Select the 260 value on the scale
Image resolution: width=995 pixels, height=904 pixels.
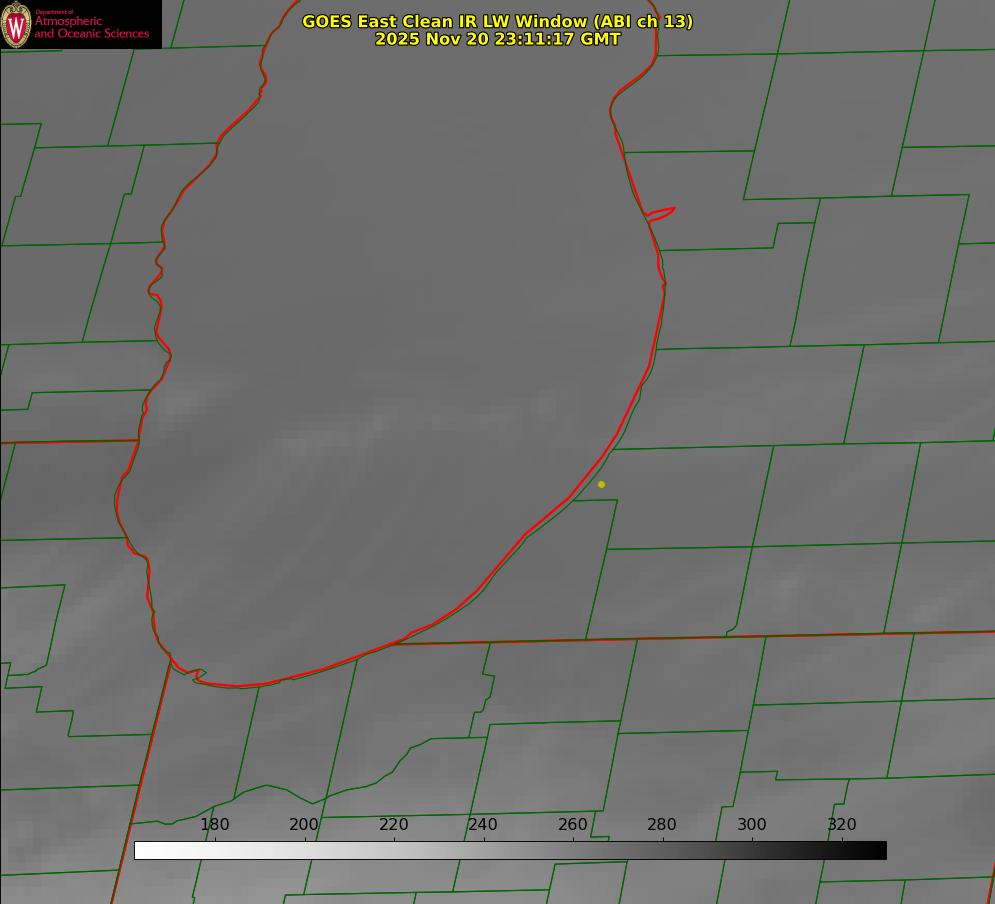click(x=573, y=824)
